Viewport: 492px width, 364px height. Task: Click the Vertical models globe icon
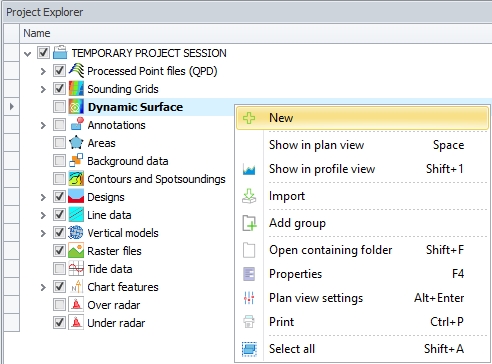coord(76,233)
